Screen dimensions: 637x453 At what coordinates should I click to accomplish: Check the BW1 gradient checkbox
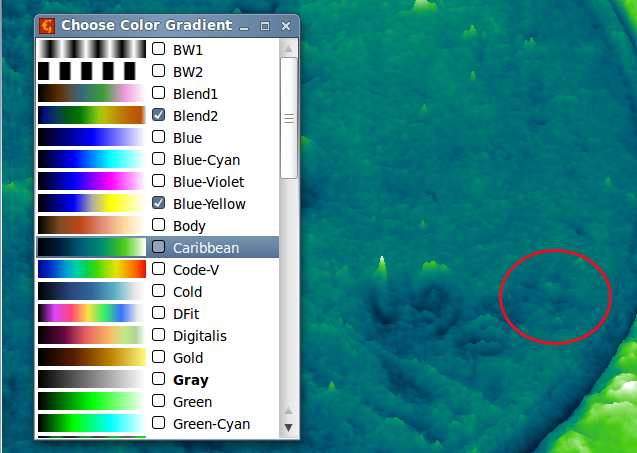click(158, 49)
